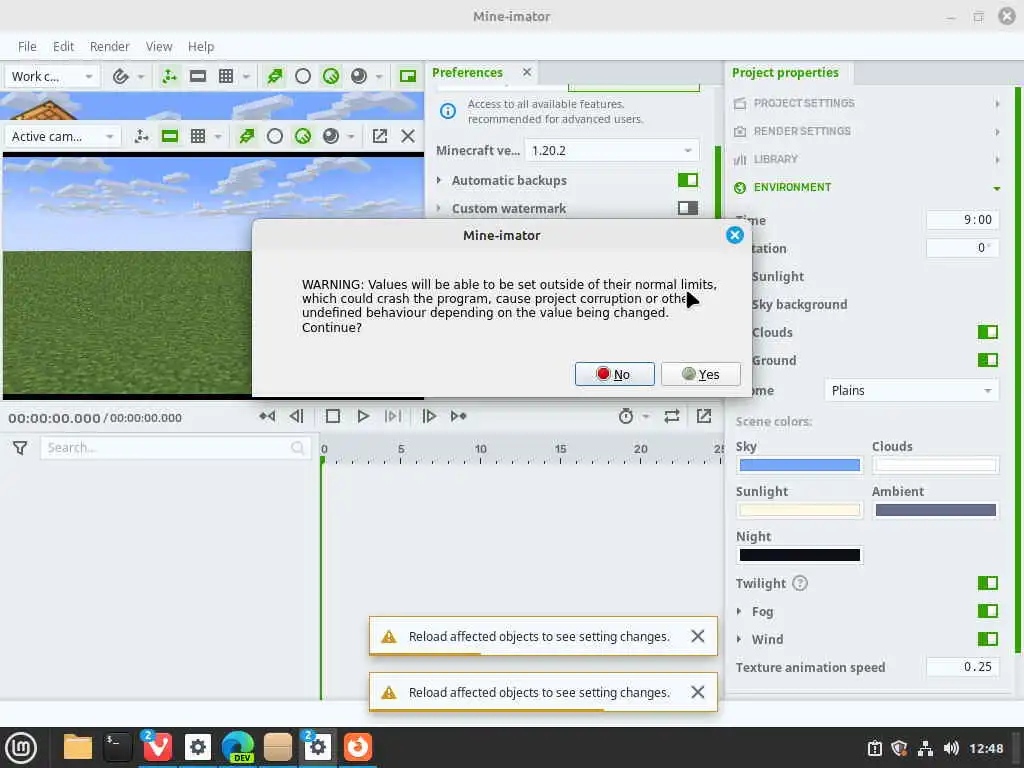The height and width of the screenshot is (768, 1024).
Task: Select flat shading circle in work camera toolbar
Action: pos(302,76)
